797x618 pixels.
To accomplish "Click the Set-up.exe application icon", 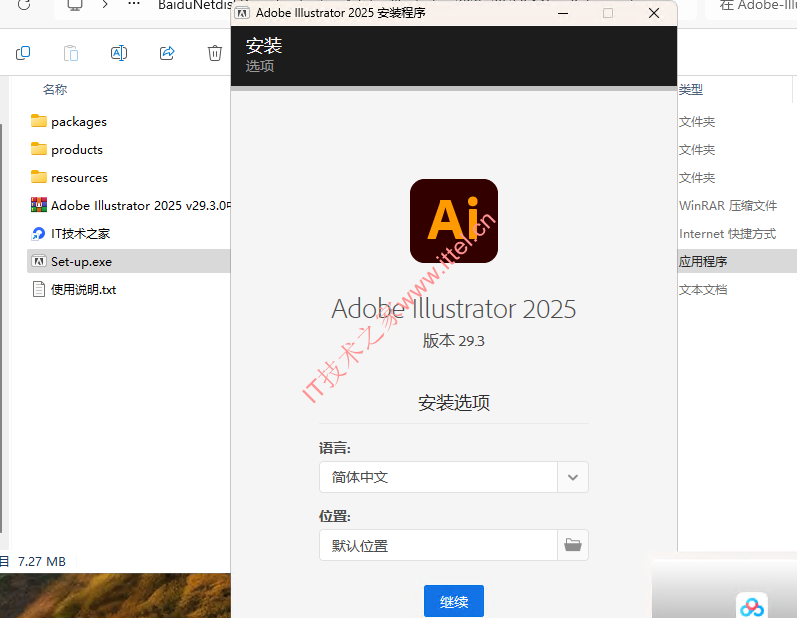I will pyautogui.click(x=39, y=261).
